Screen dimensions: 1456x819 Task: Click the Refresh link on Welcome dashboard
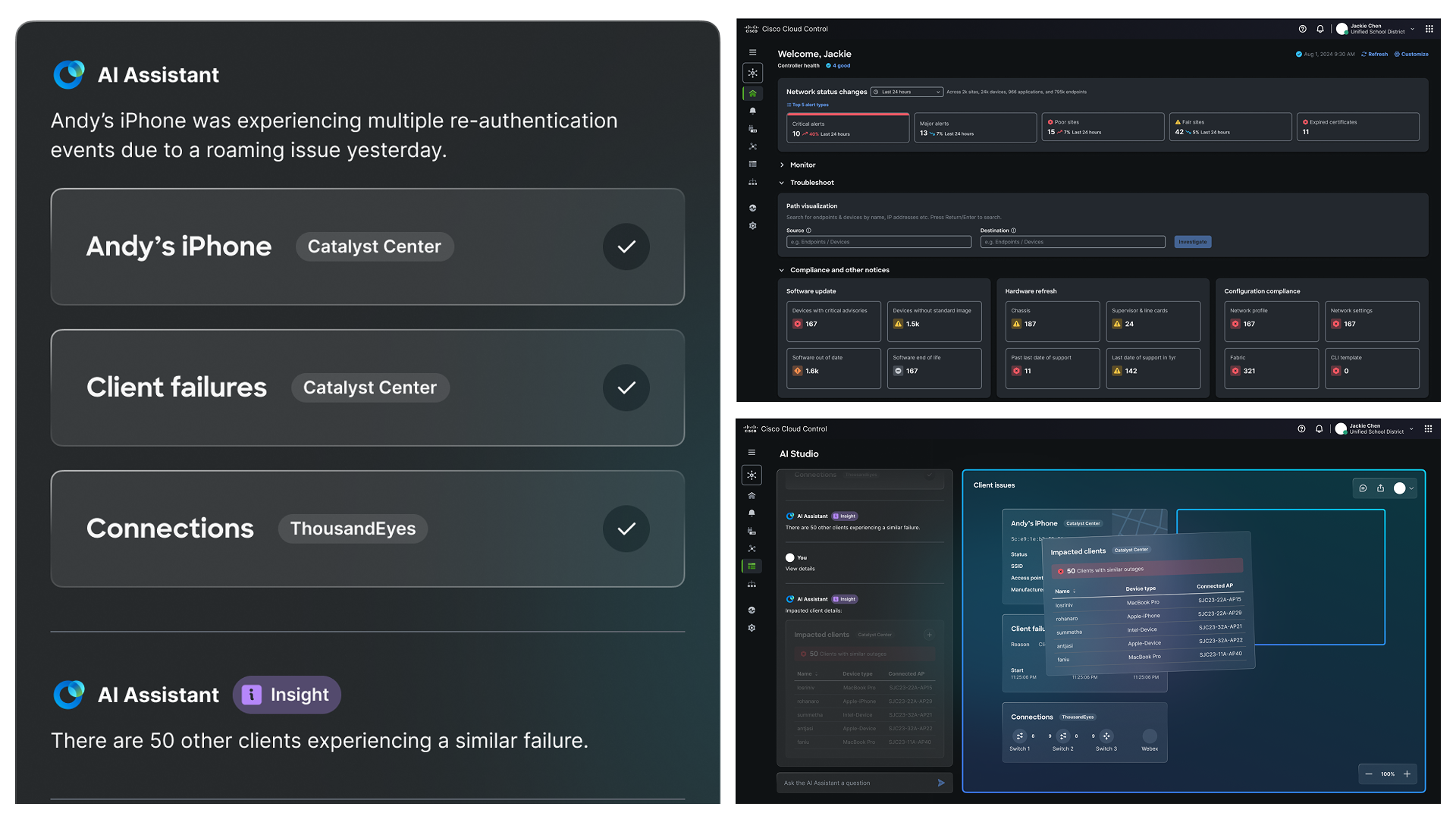pos(1374,54)
